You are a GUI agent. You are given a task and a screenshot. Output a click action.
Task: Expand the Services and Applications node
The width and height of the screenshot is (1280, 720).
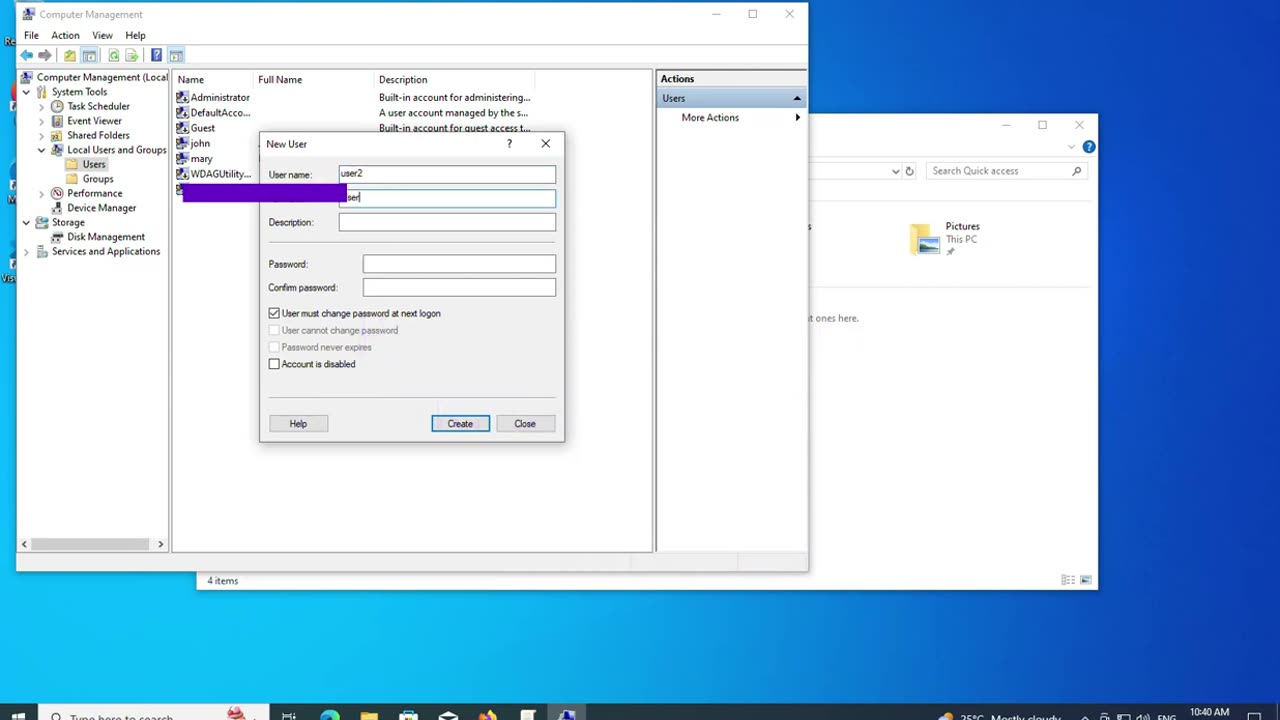point(26,251)
